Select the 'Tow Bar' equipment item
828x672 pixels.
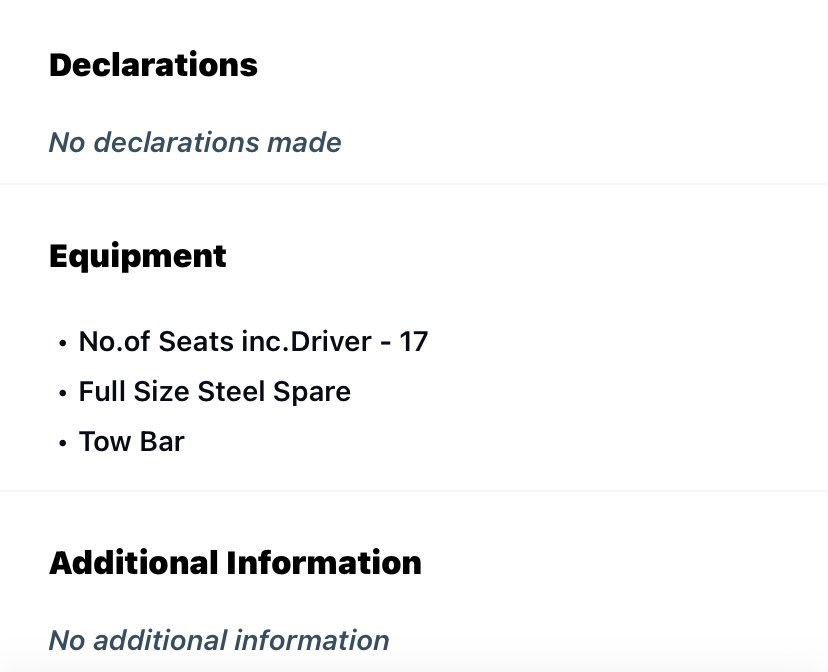131,441
